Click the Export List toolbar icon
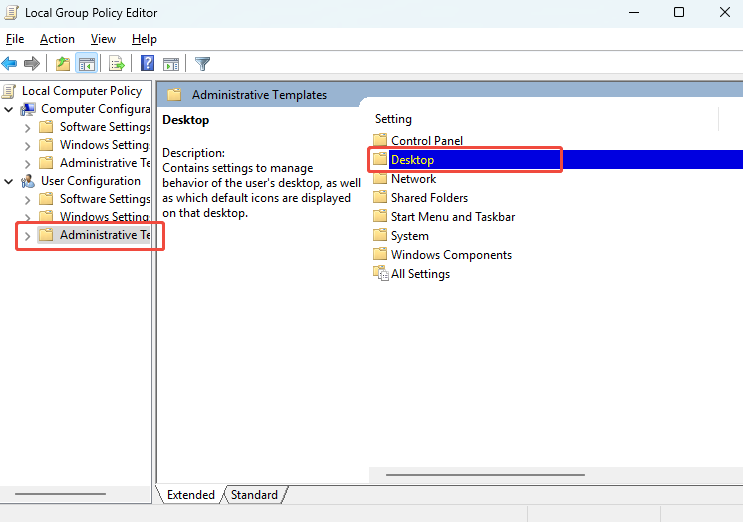 117,64
